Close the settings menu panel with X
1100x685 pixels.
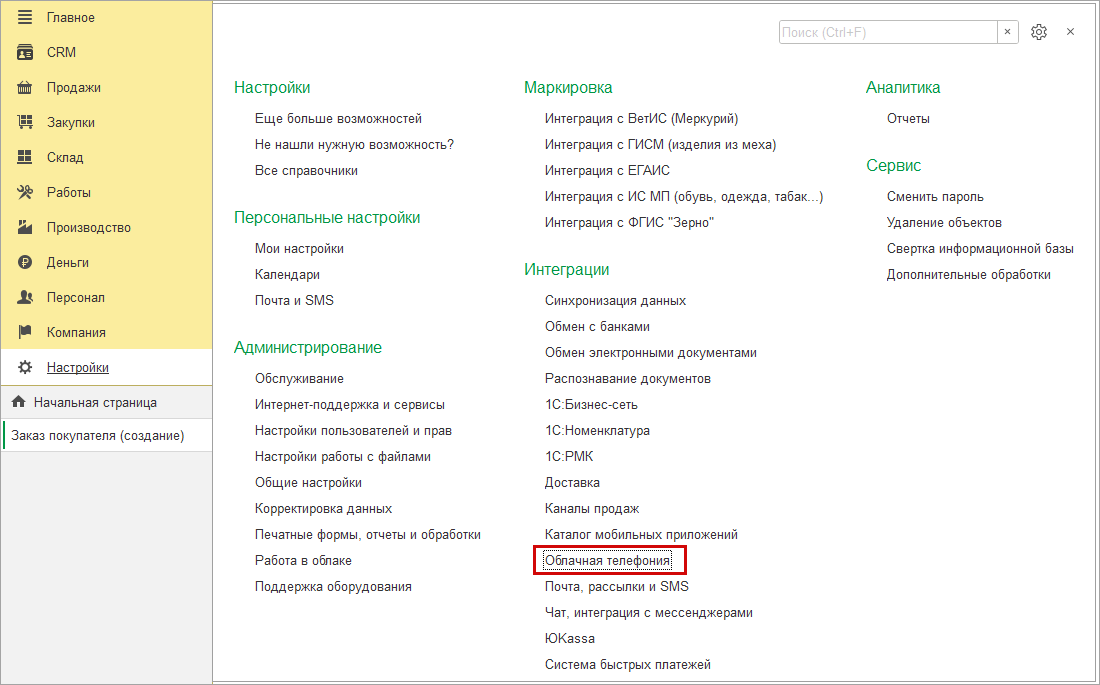pos(1070,32)
